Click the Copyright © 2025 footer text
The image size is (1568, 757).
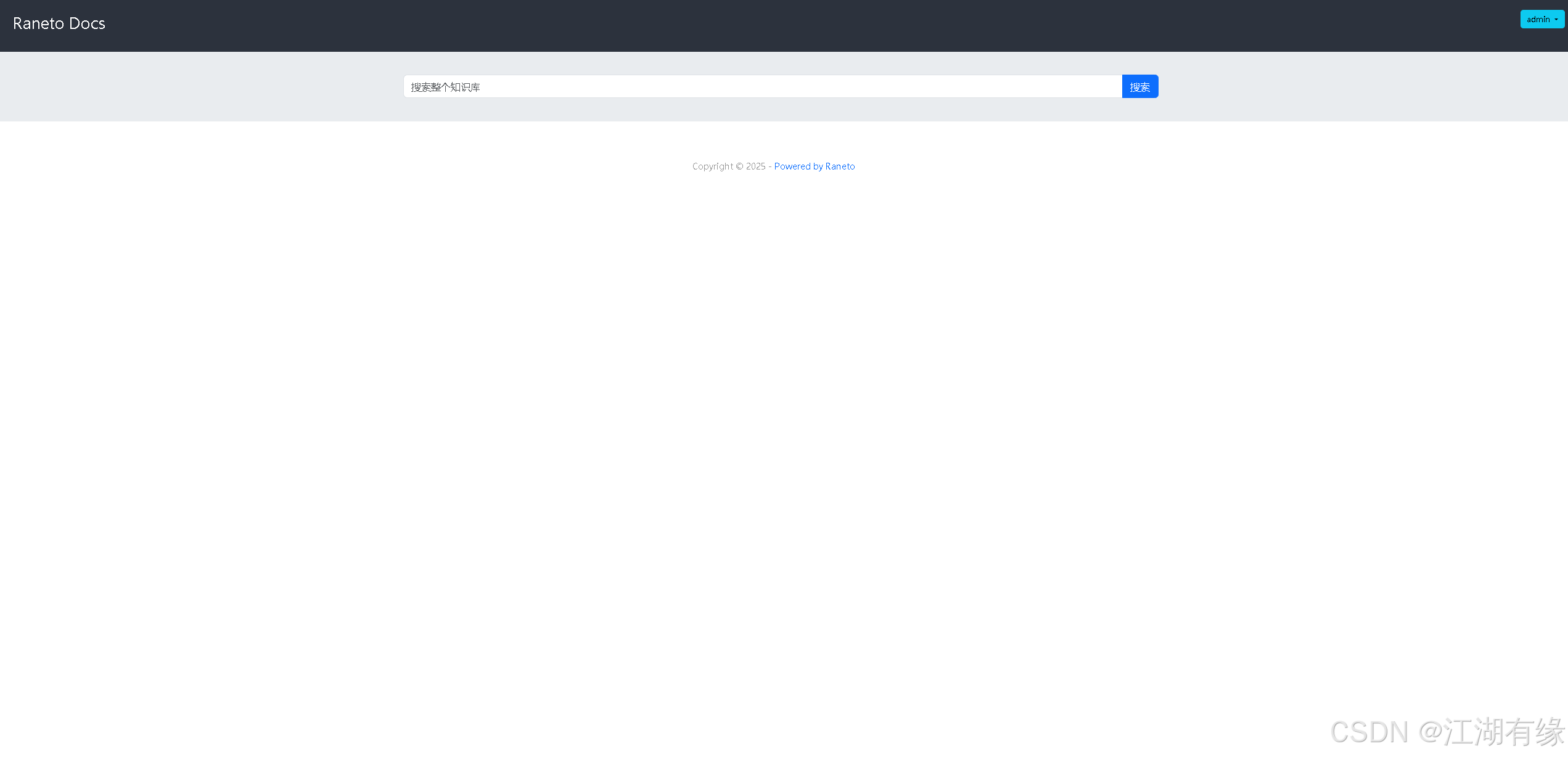(729, 166)
